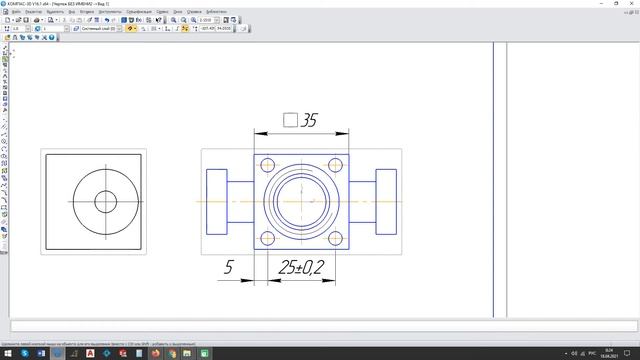The height and width of the screenshot is (360, 640).
Task: Toggle global snaps button
Action: click(x=130, y=29)
